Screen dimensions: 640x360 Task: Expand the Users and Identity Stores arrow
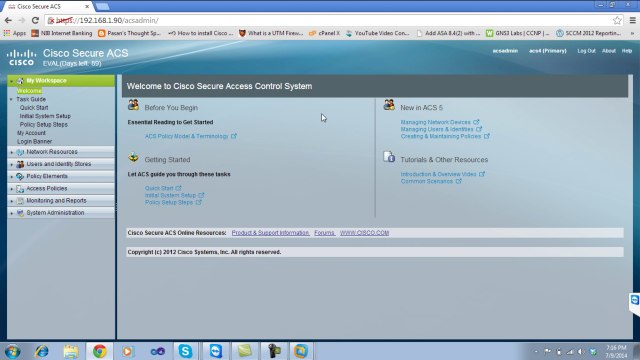[x=11, y=164]
